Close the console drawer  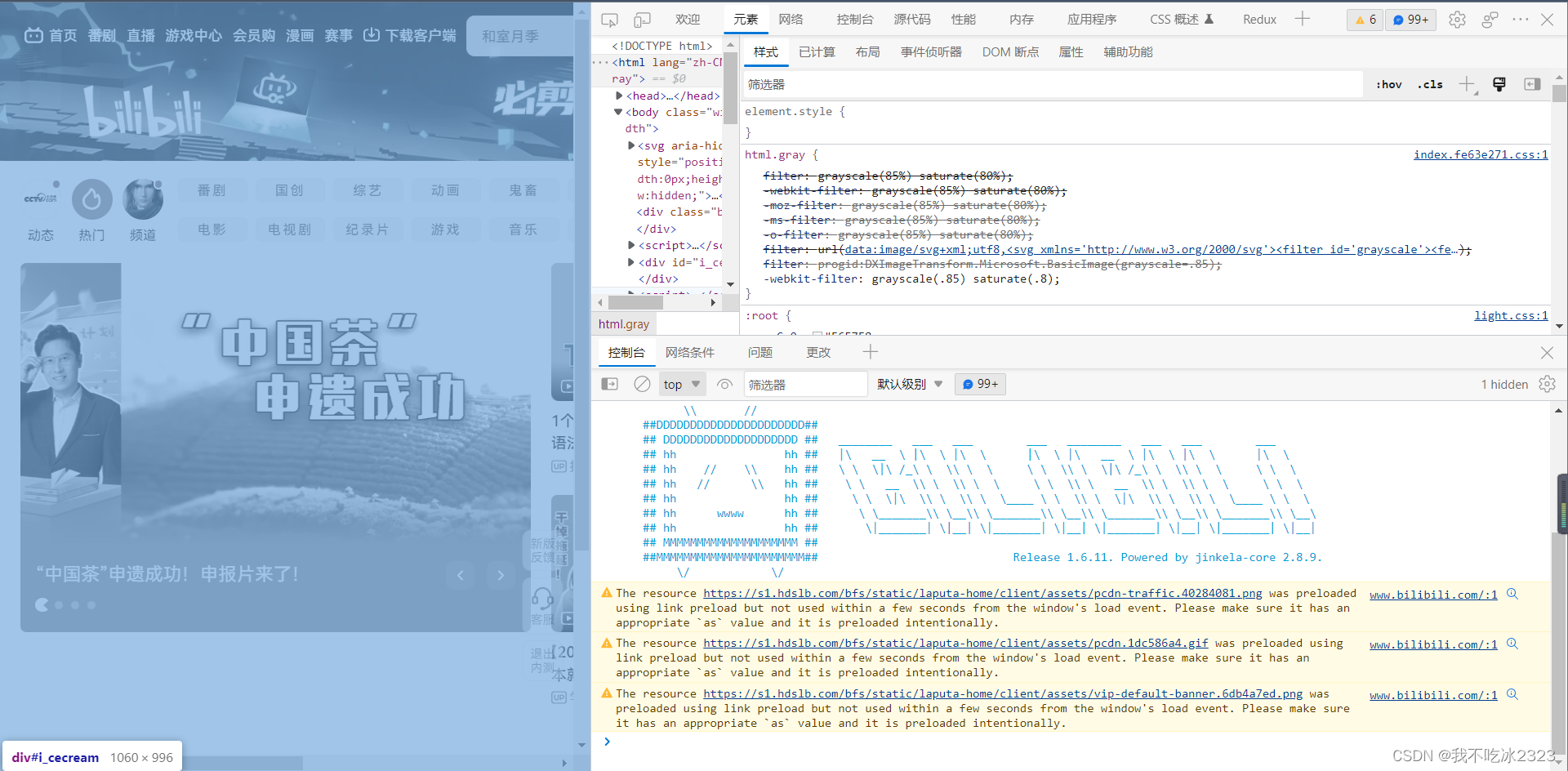pyautogui.click(x=1547, y=353)
